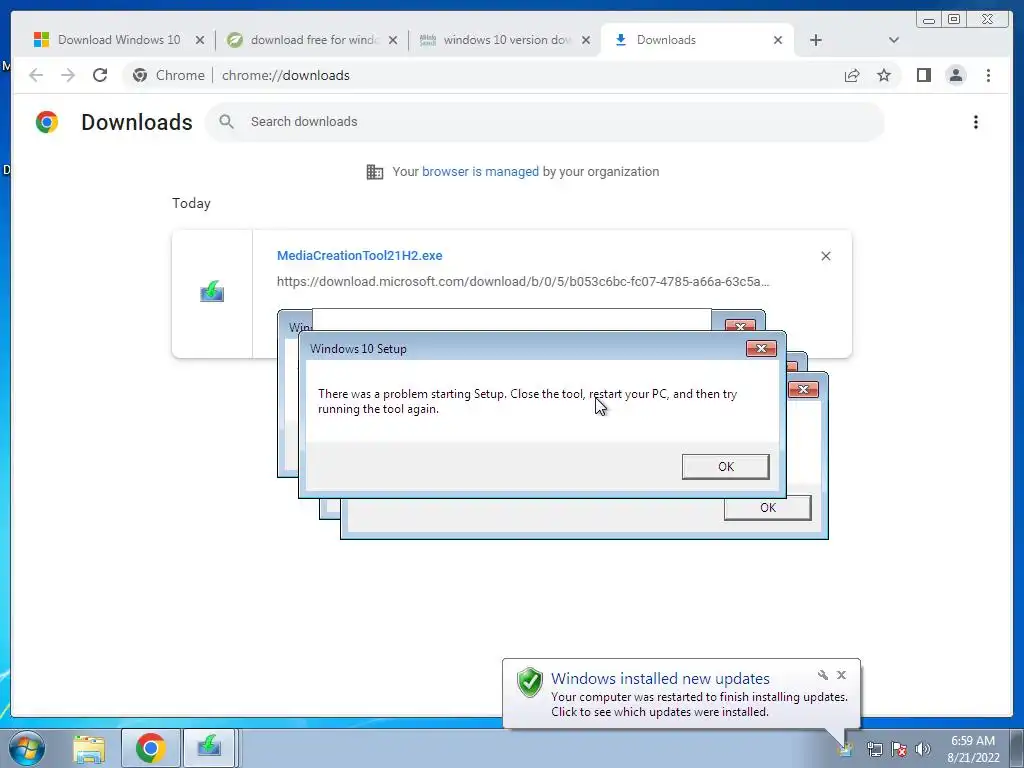Click the managed organization building icon
The width and height of the screenshot is (1024, 768).
375,172
